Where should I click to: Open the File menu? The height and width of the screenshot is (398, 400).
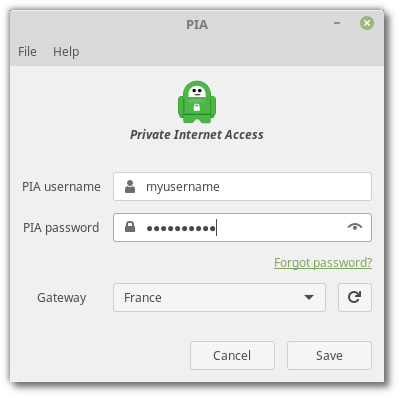point(27,52)
